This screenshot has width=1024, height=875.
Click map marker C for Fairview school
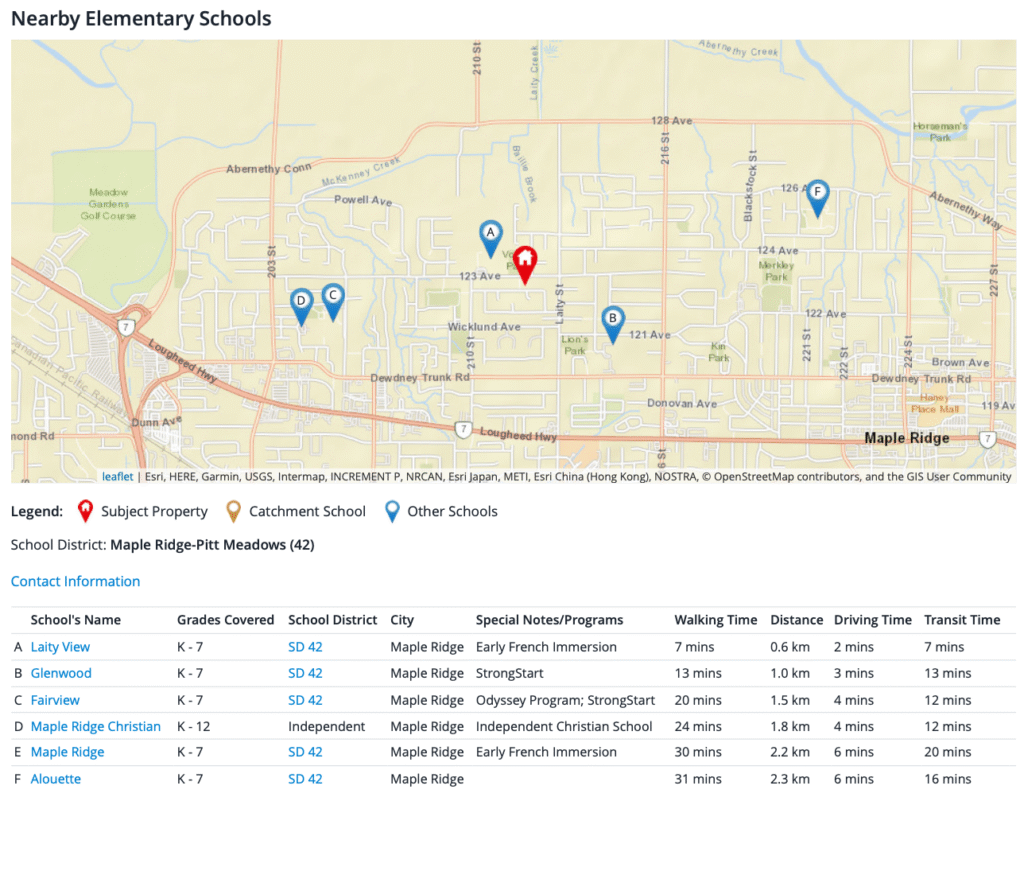(333, 299)
